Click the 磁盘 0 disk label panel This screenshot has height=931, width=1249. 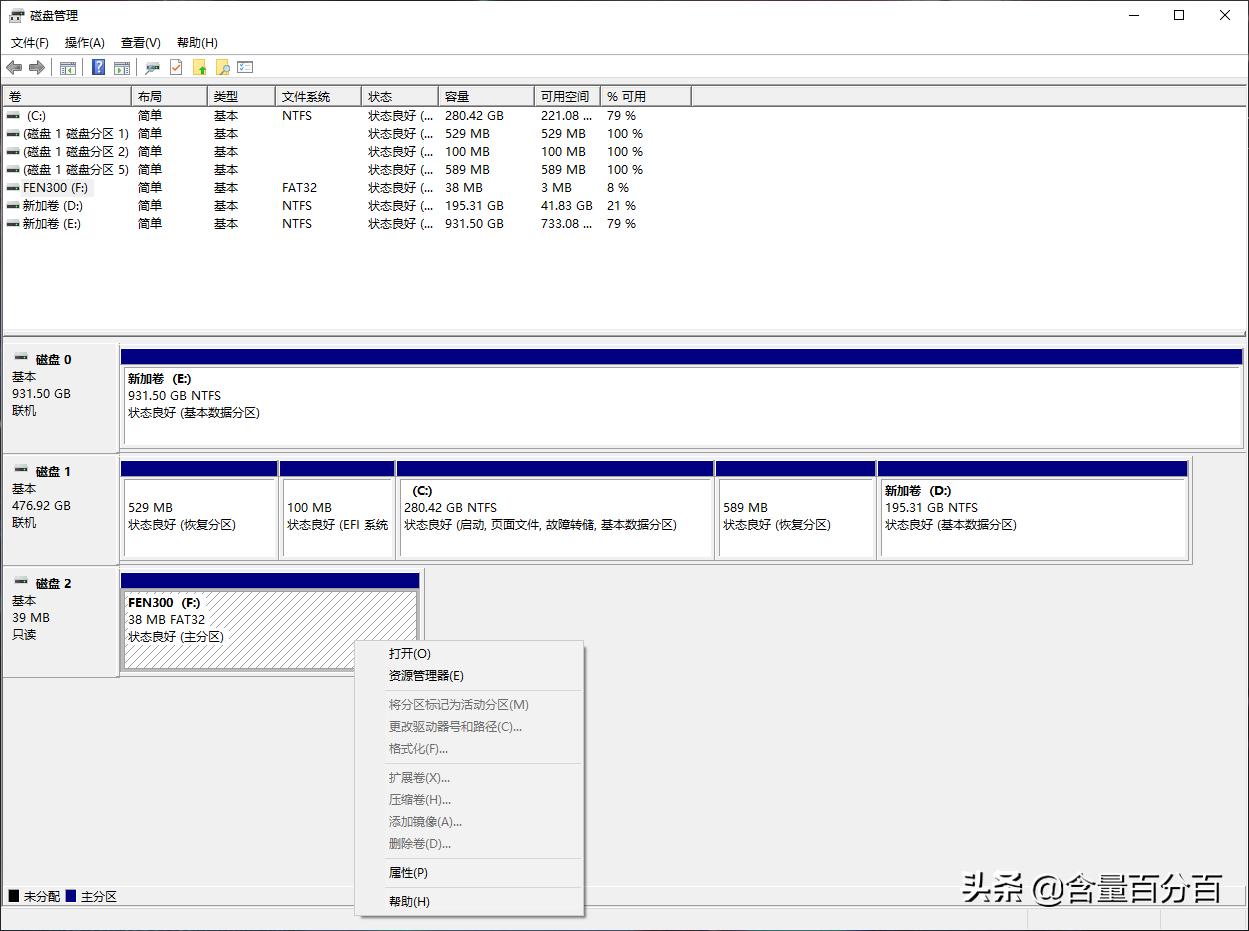[x=60, y=397]
